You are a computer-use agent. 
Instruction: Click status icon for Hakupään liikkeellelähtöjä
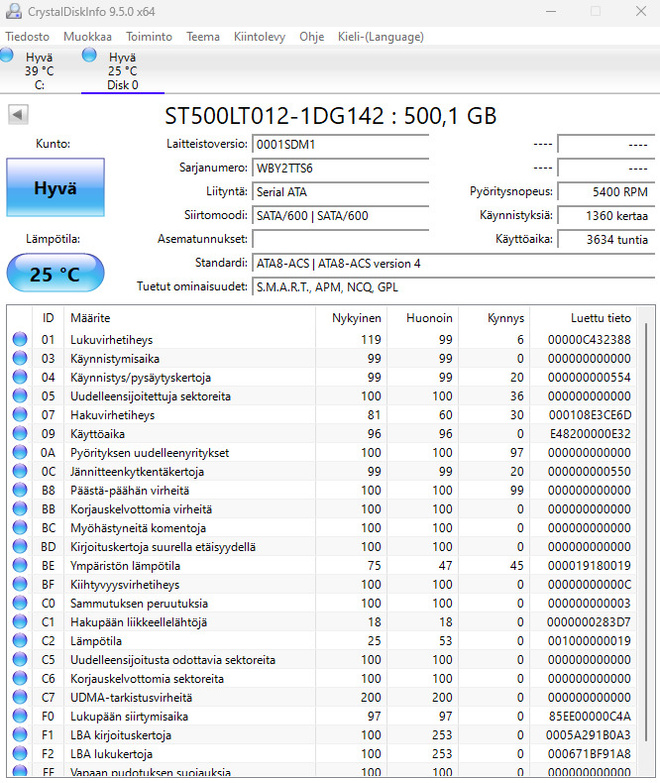(20, 622)
